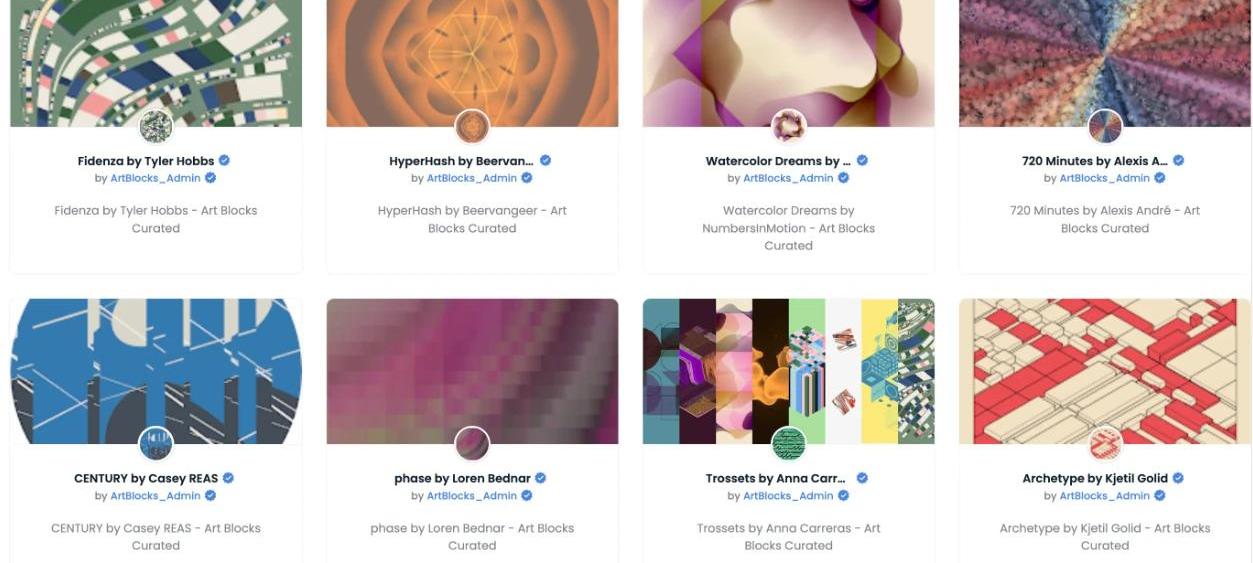Click verified badge beside Archetype by Kjetil Golid

1178,478
